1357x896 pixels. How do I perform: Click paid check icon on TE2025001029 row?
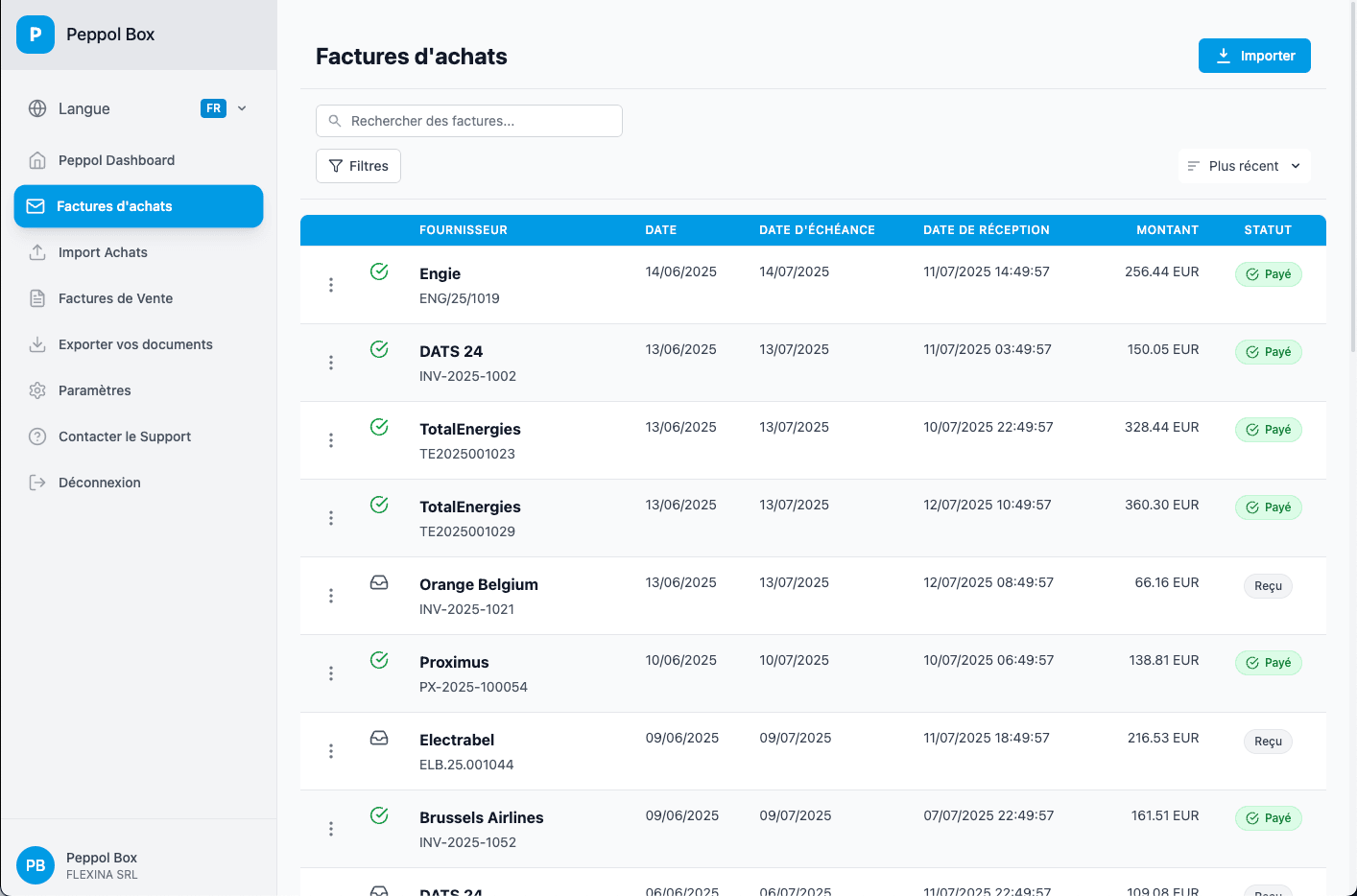coord(379,505)
